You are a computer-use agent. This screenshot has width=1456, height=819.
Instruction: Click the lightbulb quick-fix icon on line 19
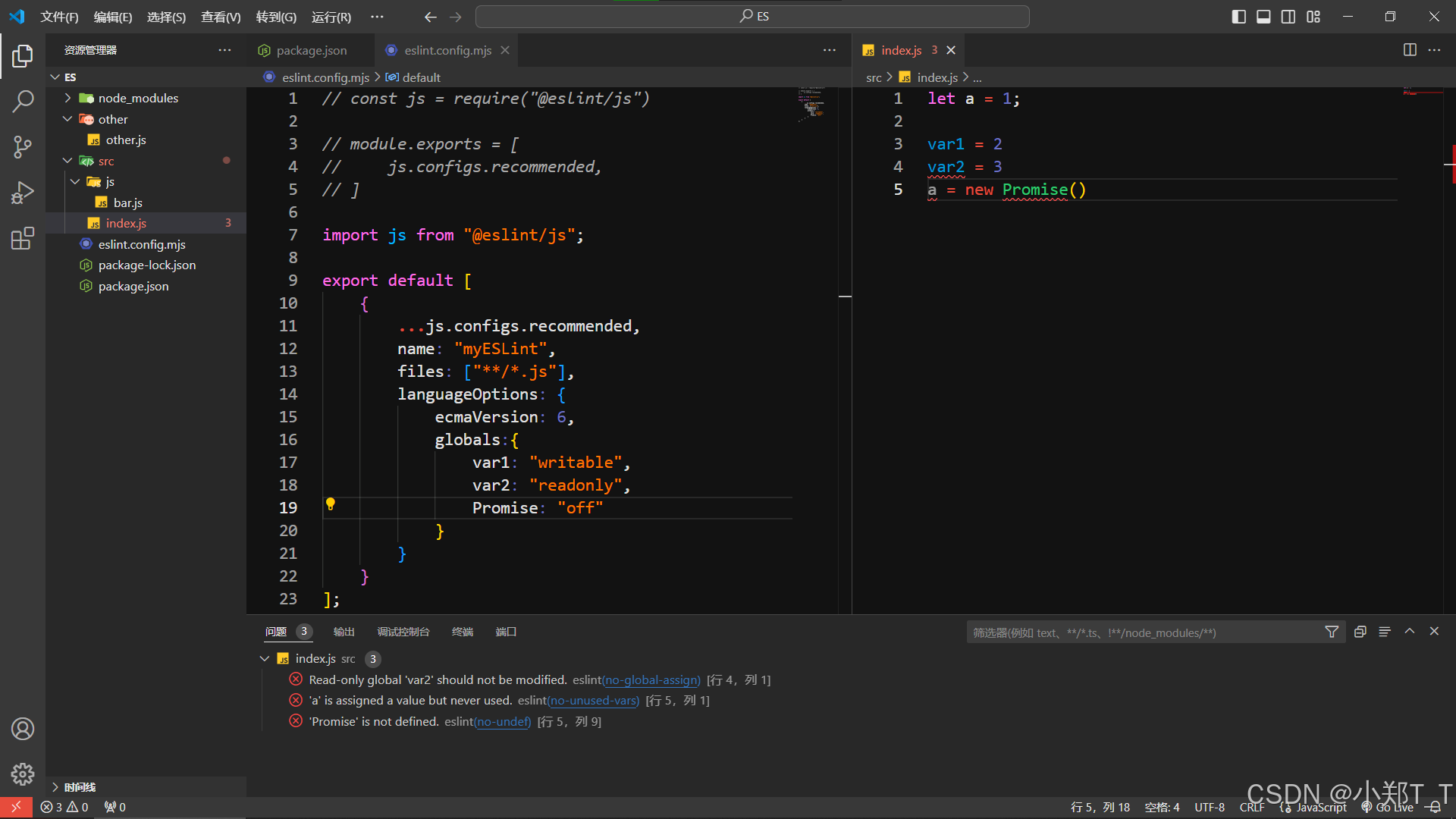coord(331,504)
